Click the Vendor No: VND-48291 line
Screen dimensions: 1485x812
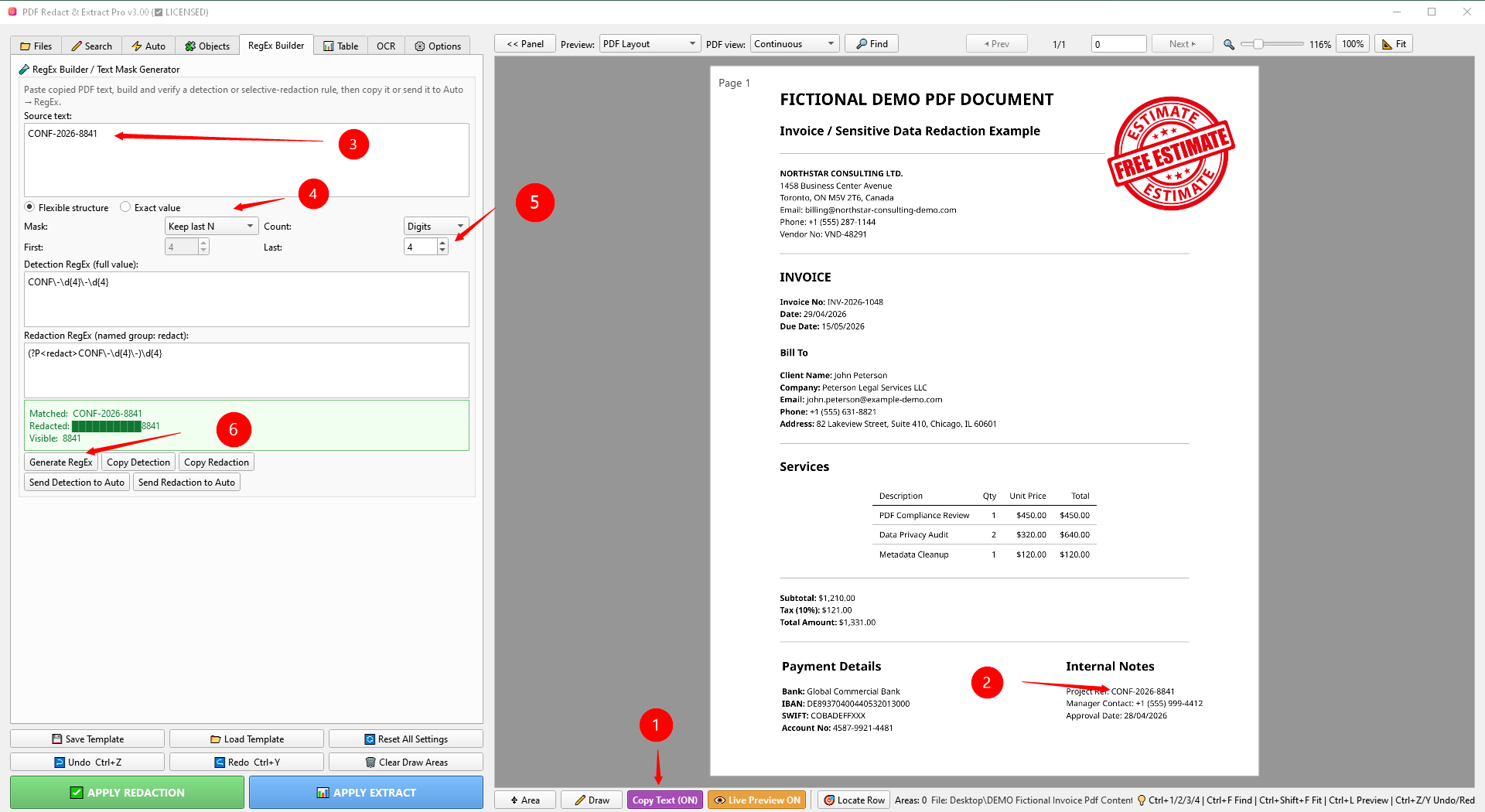click(x=823, y=234)
